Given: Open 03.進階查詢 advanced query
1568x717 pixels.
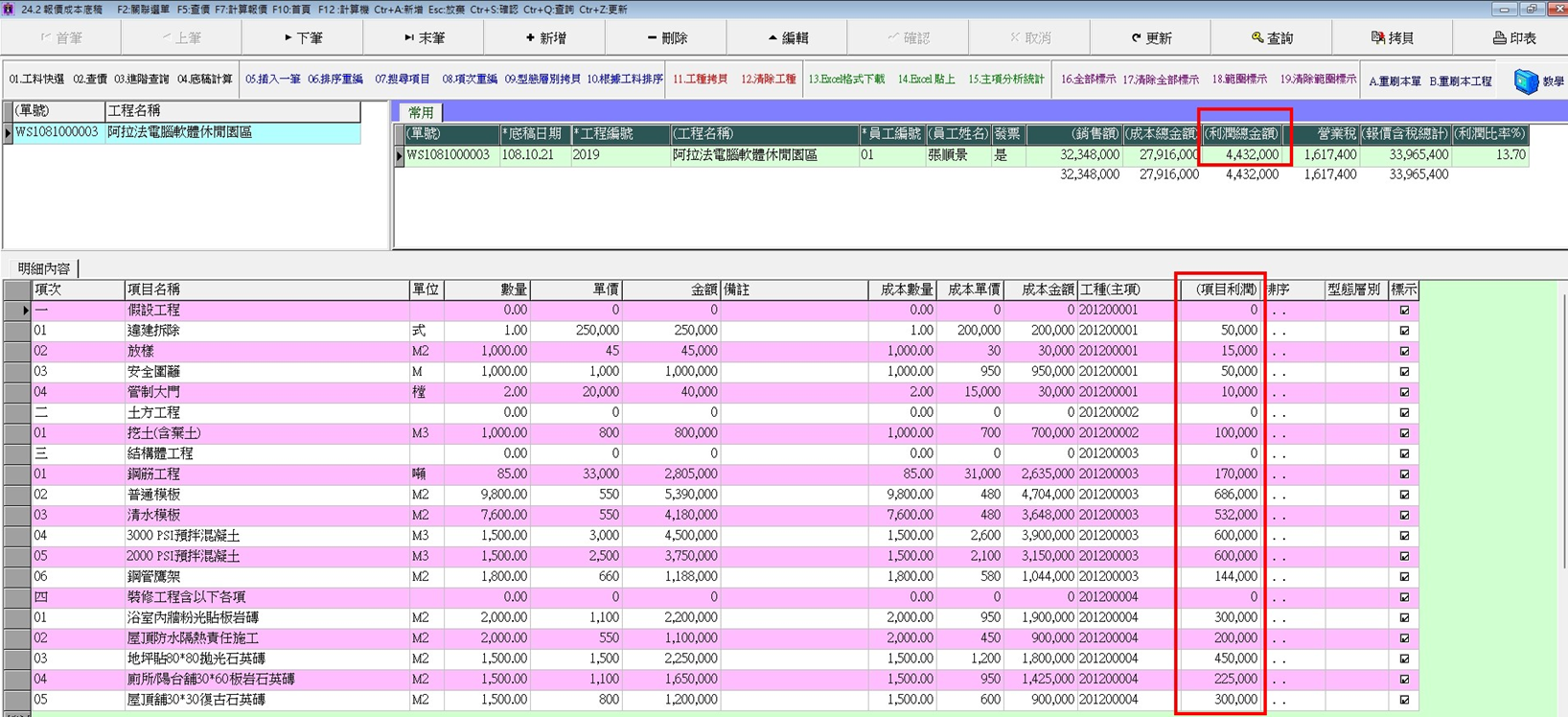Looking at the screenshot, I should click(x=141, y=80).
